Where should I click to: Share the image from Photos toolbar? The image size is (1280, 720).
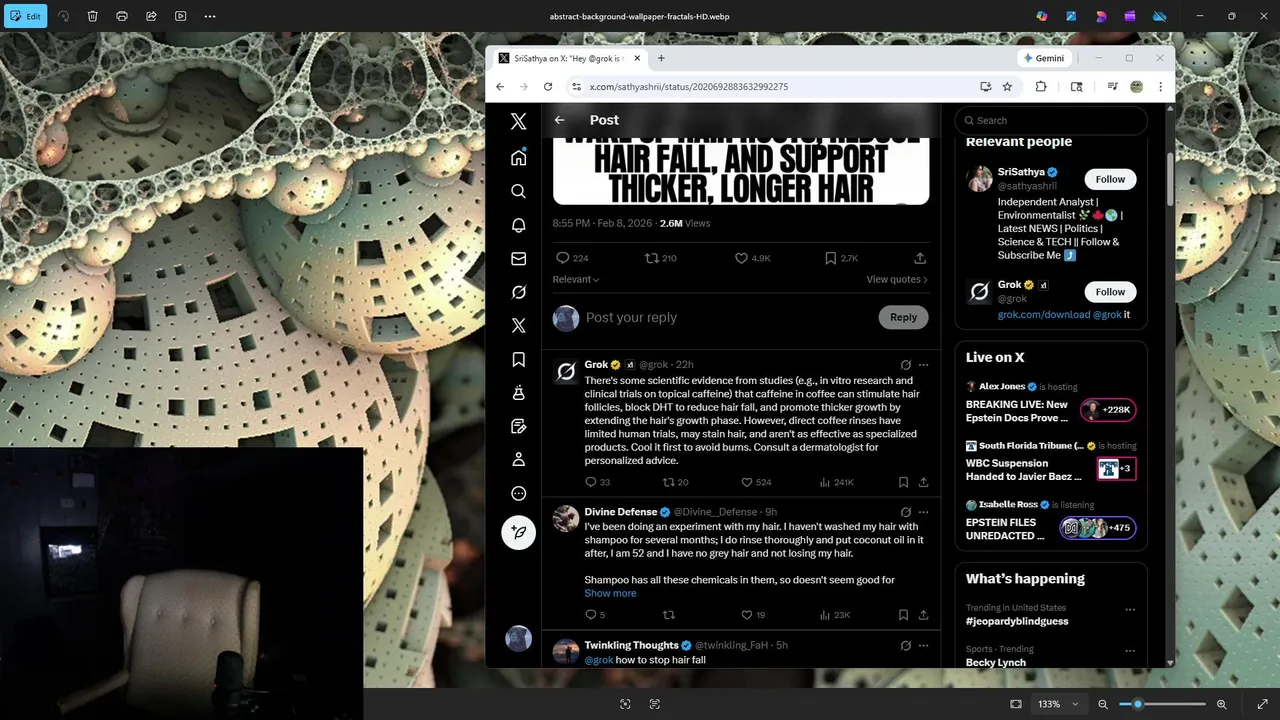pyautogui.click(x=151, y=16)
